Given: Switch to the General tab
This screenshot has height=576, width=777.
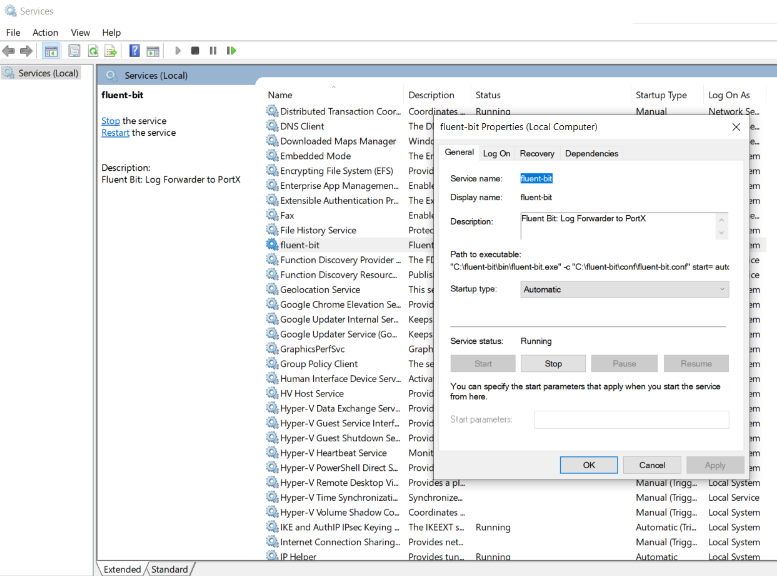Looking at the screenshot, I should [459, 152].
